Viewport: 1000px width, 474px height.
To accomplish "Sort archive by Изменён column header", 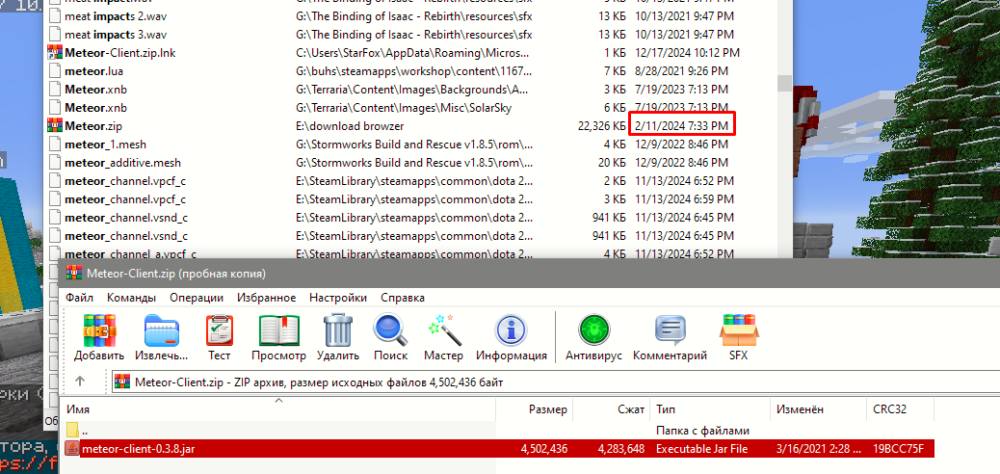I will pyautogui.click(x=818, y=409).
